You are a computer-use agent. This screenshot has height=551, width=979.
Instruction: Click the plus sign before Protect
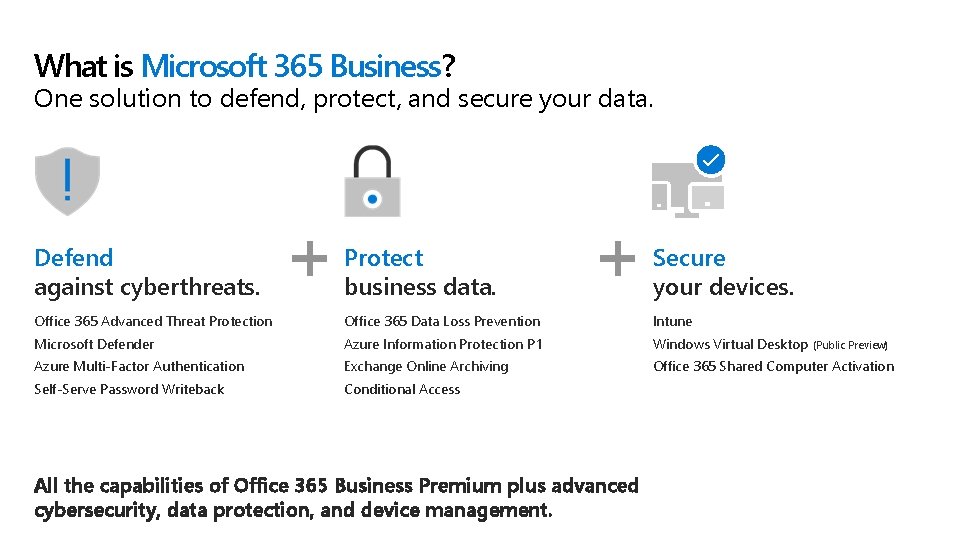point(309,258)
